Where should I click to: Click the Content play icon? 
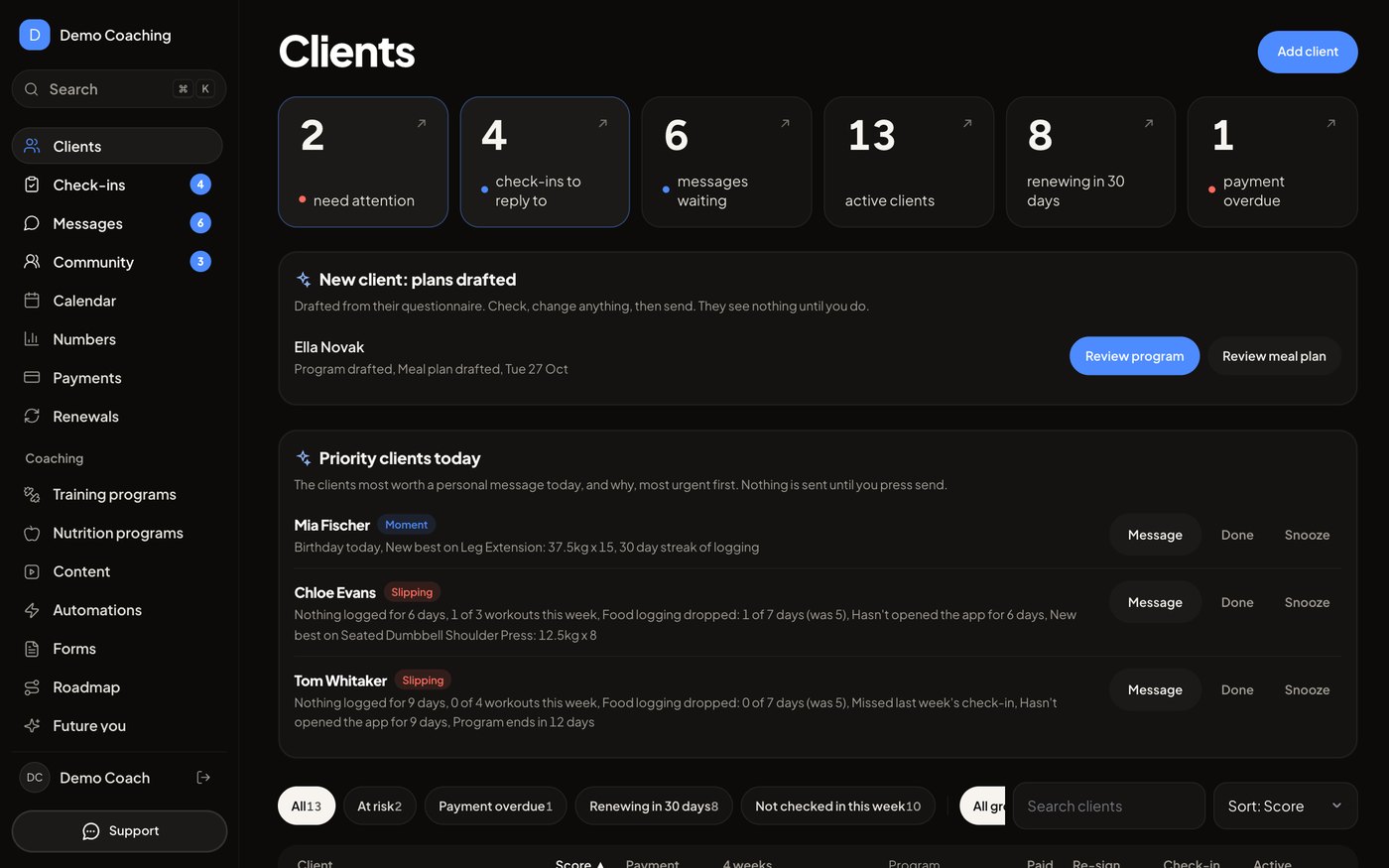click(x=32, y=571)
